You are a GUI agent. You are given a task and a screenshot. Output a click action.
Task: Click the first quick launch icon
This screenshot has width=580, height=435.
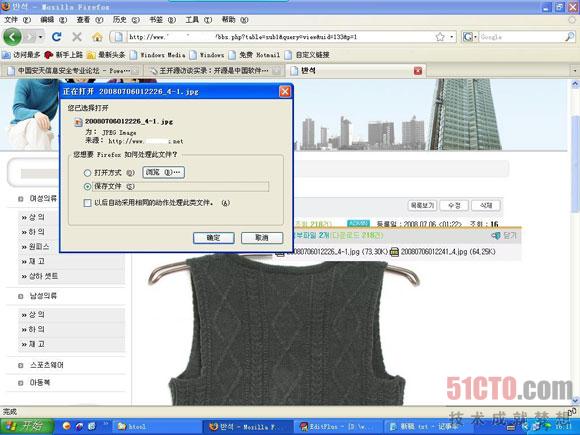pos(67,426)
